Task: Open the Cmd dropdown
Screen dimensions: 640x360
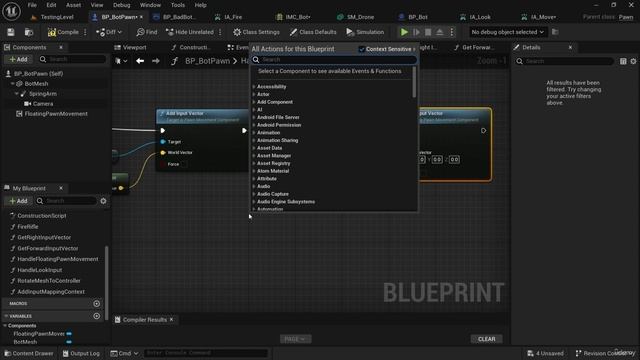Action: (124, 353)
